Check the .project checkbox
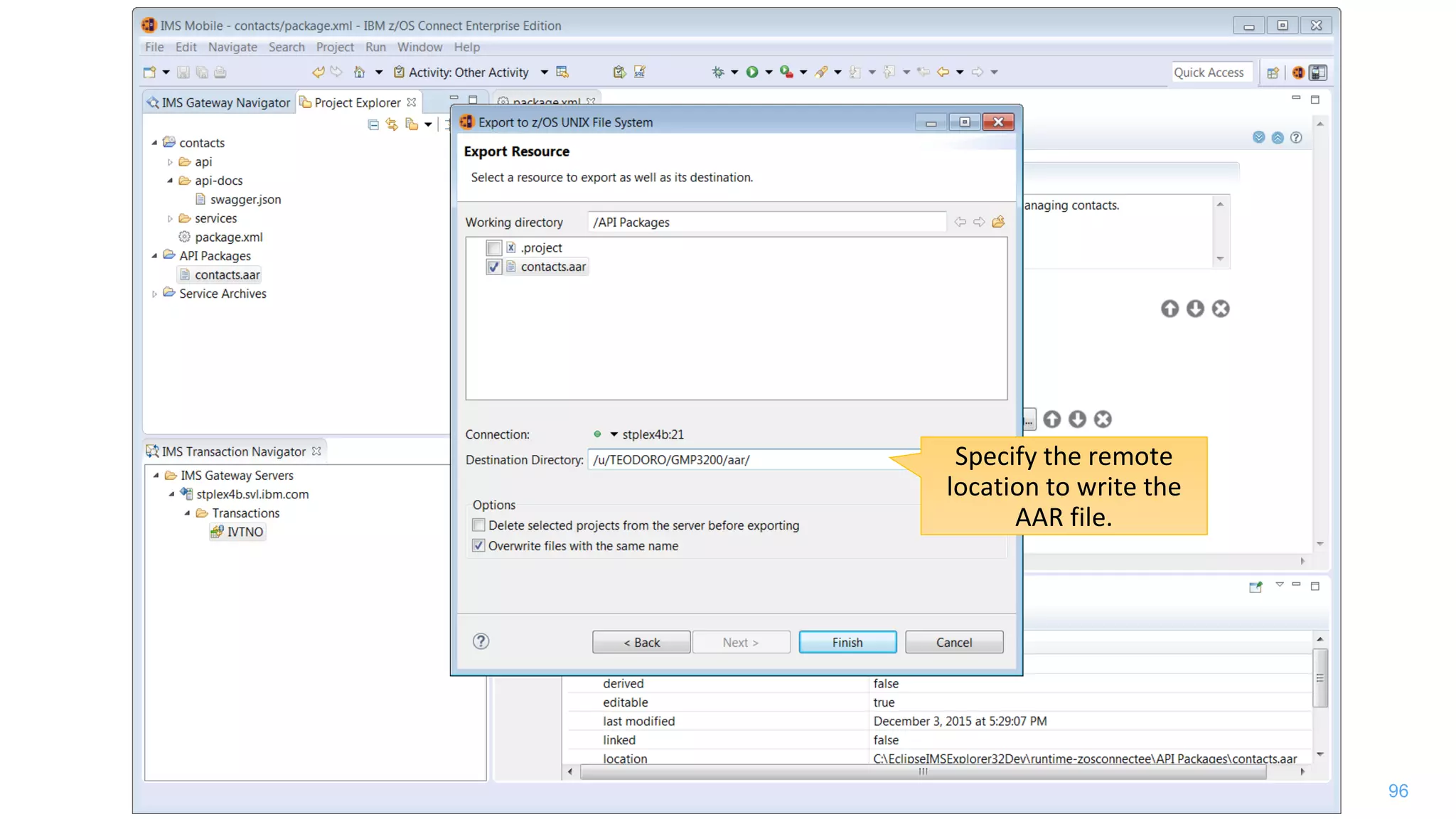Screen dimensions: 1456x819 pyautogui.click(x=494, y=247)
